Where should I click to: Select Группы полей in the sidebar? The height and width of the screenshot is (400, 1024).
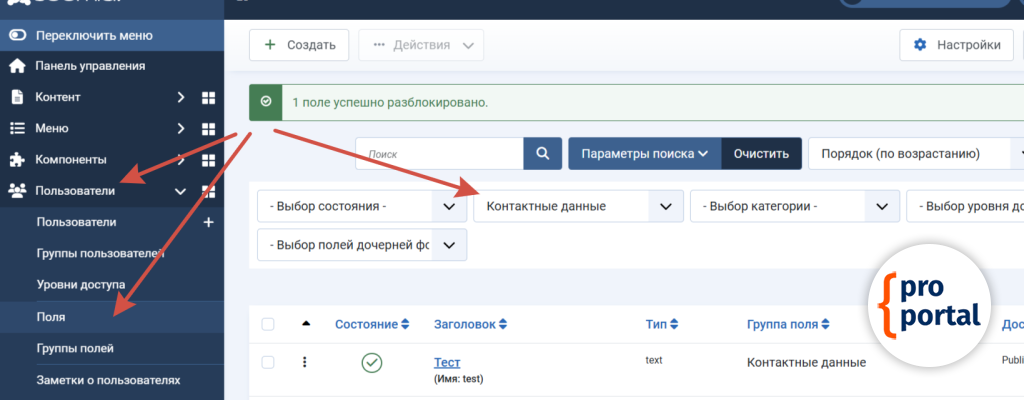click(75, 348)
